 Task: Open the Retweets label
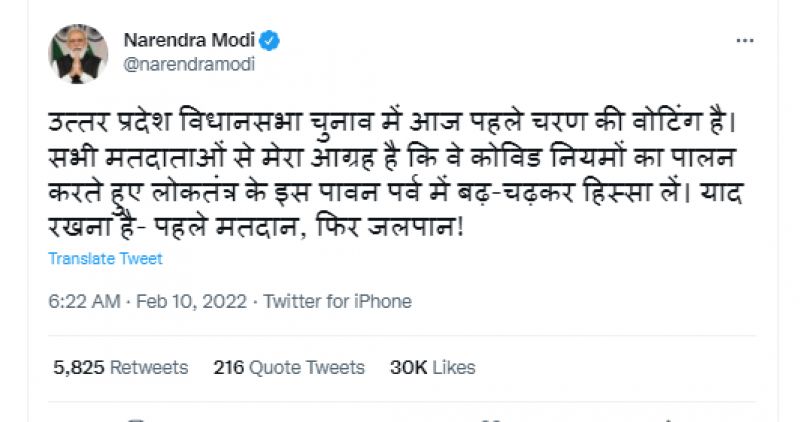point(149,367)
